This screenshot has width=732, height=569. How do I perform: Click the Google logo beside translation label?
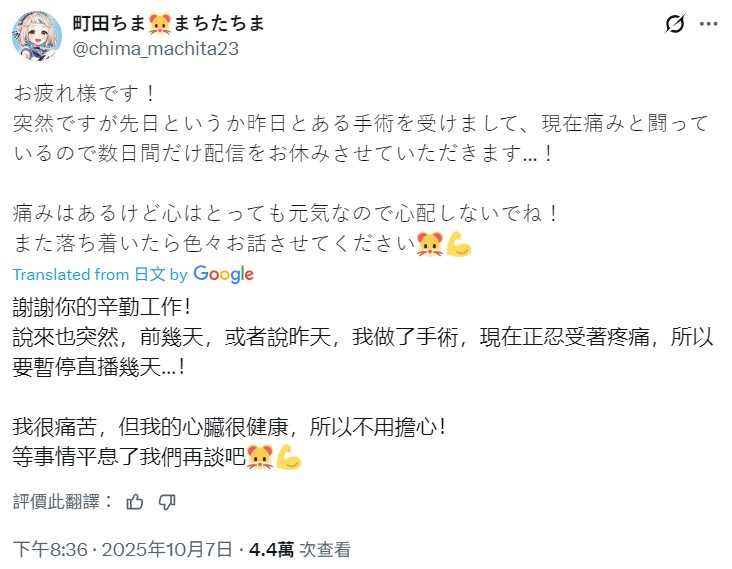coord(223,274)
